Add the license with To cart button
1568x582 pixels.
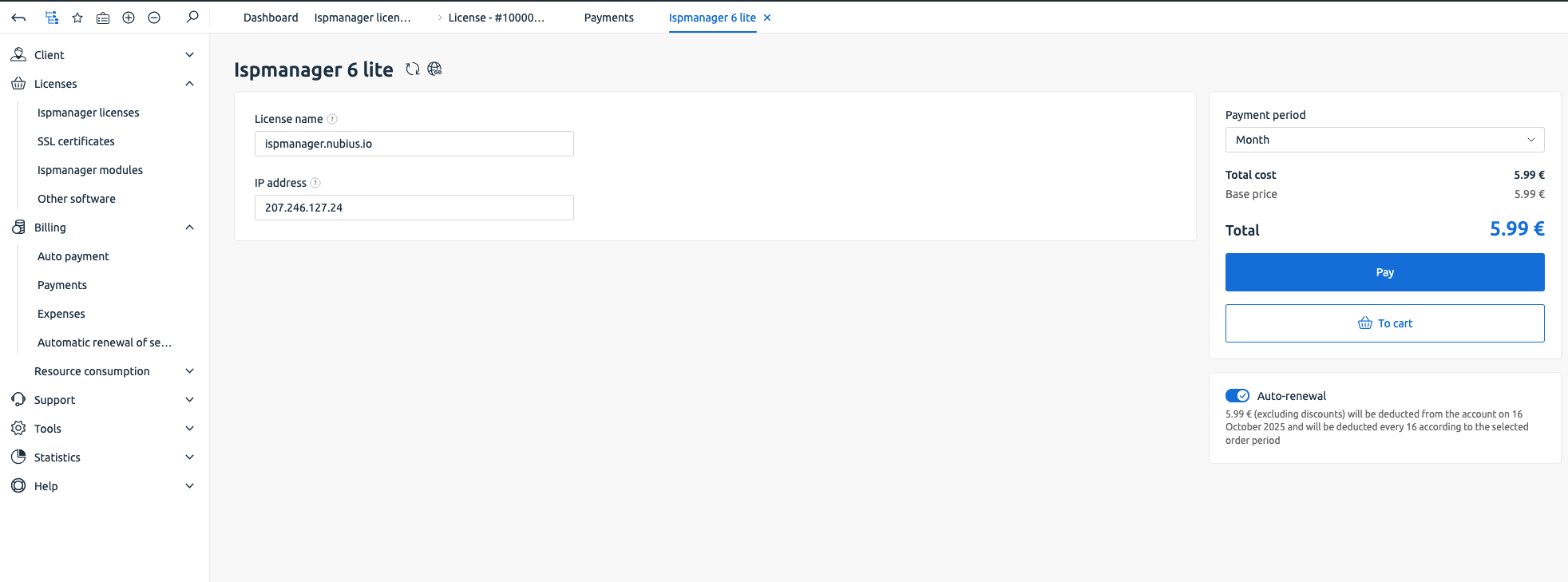[1384, 323]
